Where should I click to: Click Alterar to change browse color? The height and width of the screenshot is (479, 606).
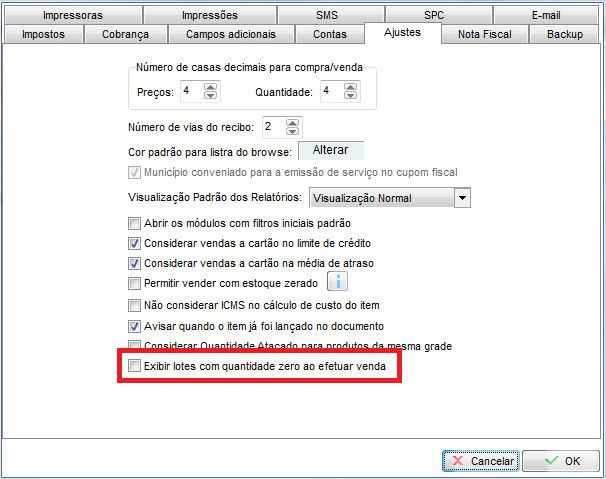coord(330,150)
